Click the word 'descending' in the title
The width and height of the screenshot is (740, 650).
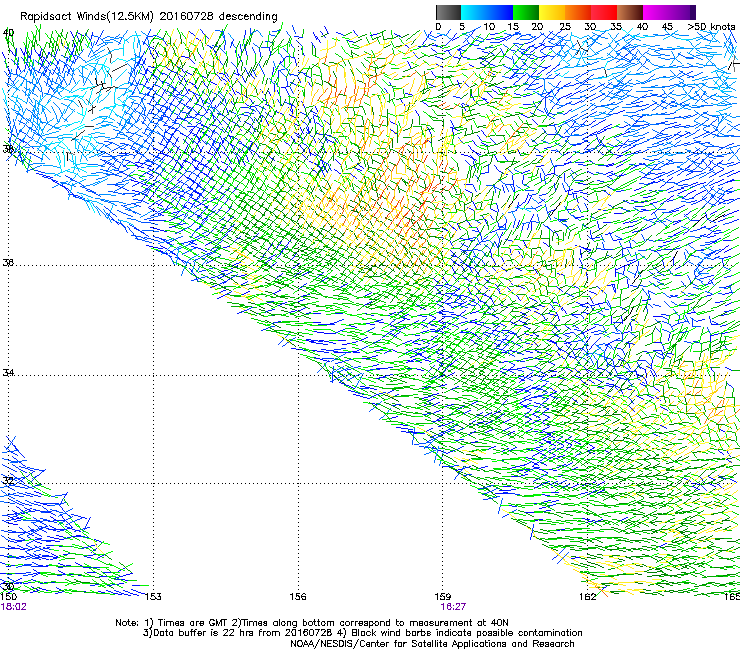pos(248,17)
